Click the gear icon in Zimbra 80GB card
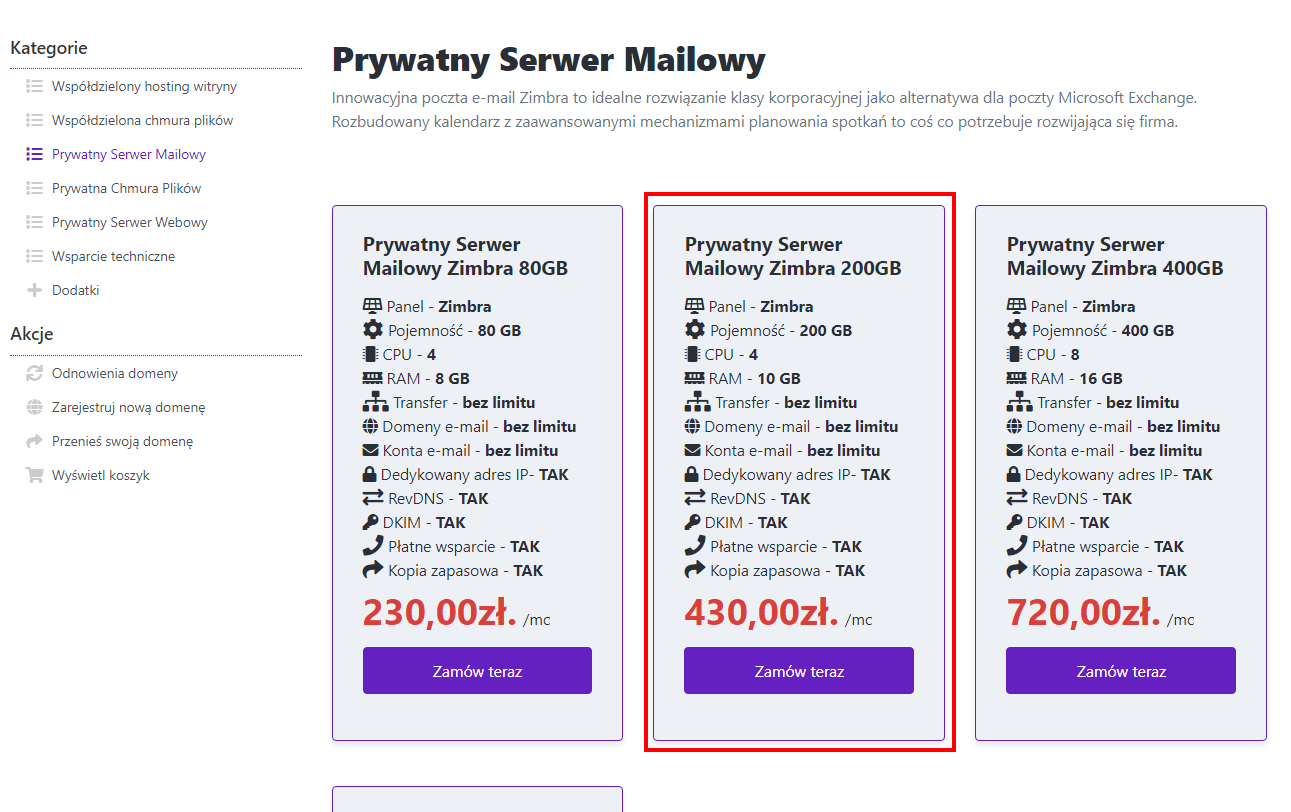The image size is (1291, 812). [372, 331]
